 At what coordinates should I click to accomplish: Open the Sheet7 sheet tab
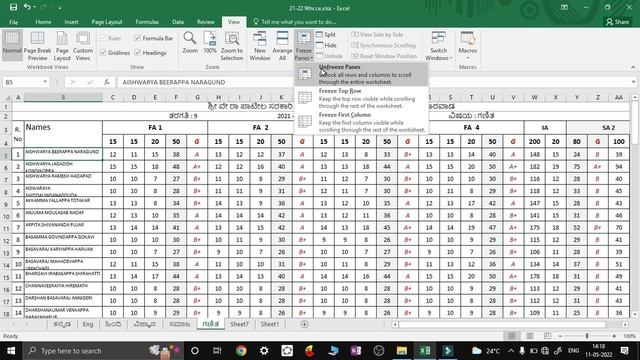pos(239,324)
